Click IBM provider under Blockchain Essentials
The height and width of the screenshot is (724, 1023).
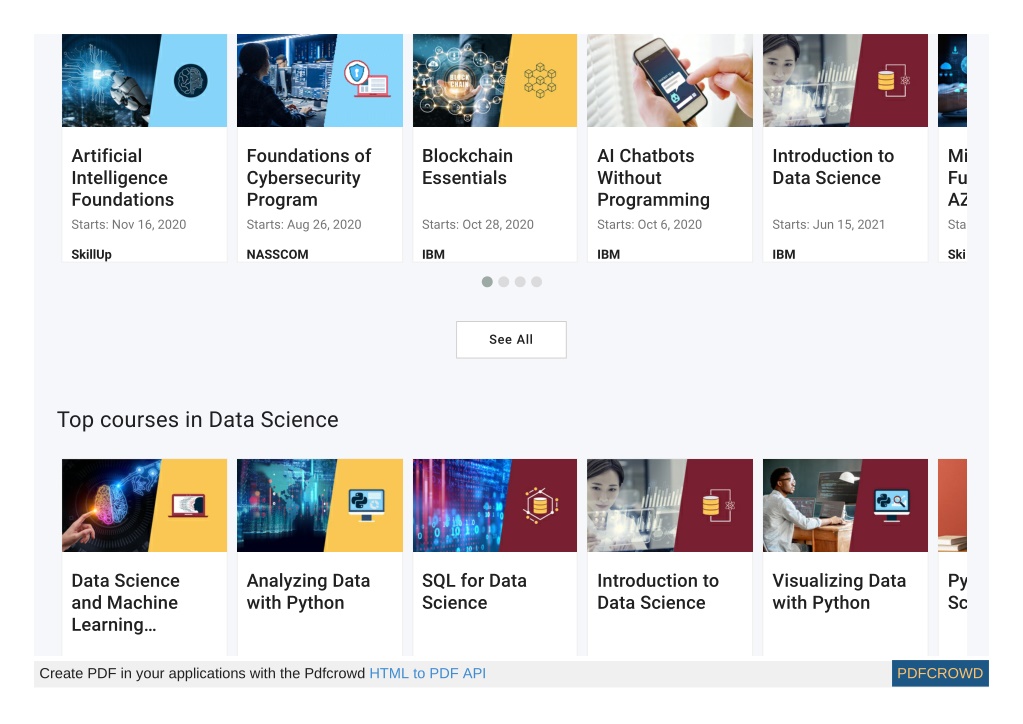tap(433, 254)
